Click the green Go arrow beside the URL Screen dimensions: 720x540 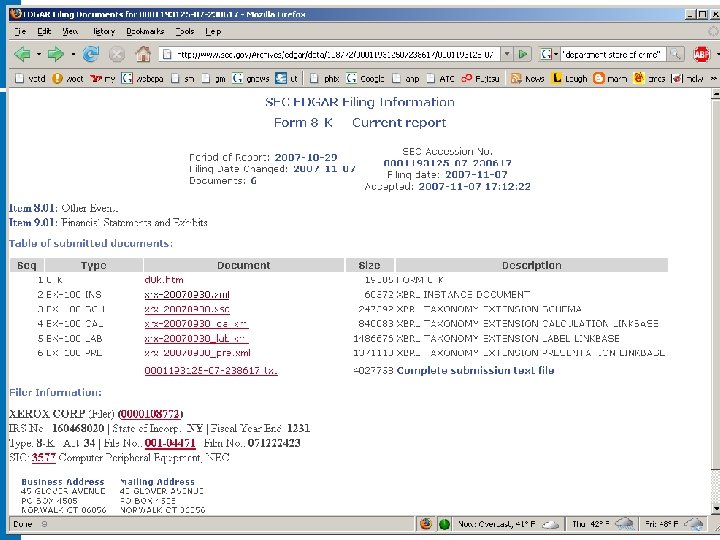tap(523, 54)
